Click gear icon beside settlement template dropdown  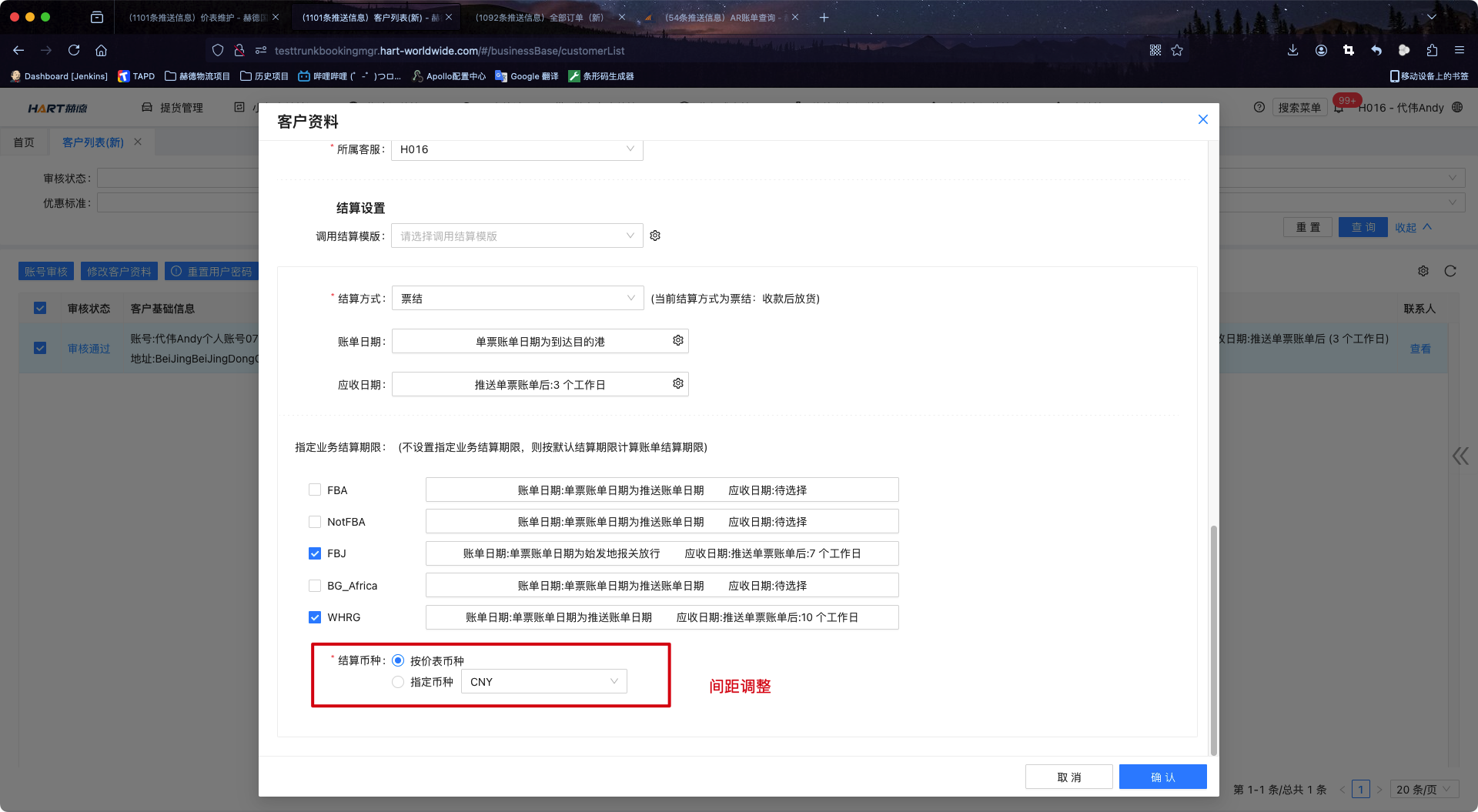coord(655,236)
